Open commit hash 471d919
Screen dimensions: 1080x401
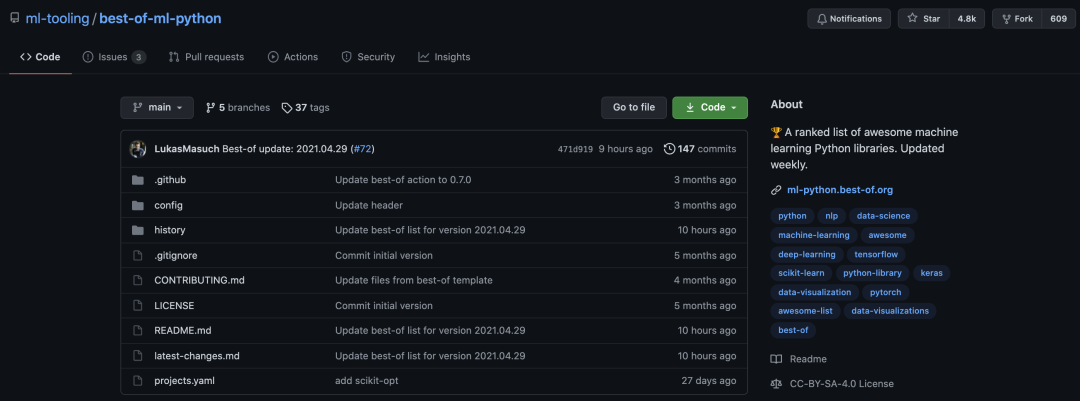[575, 149]
